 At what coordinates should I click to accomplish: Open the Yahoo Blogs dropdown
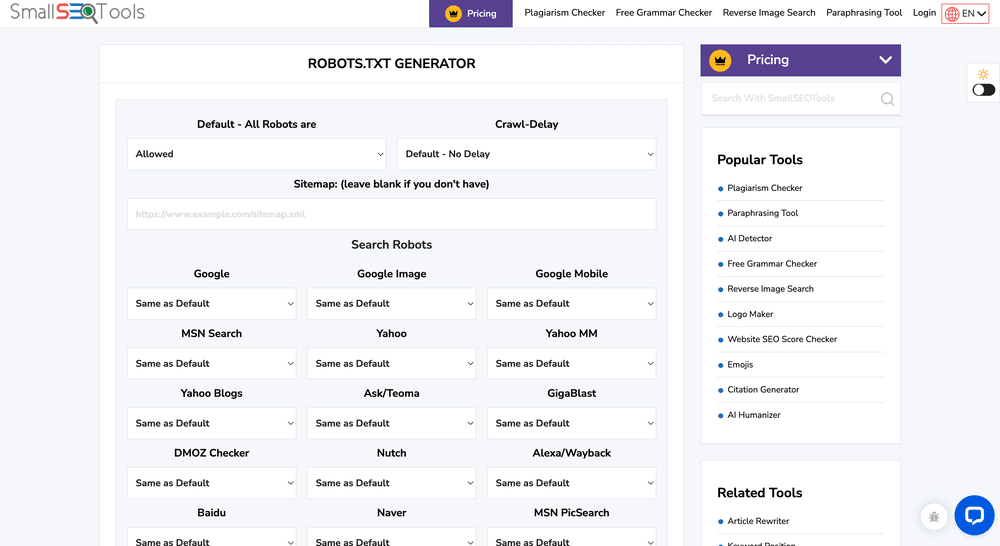(x=212, y=424)
